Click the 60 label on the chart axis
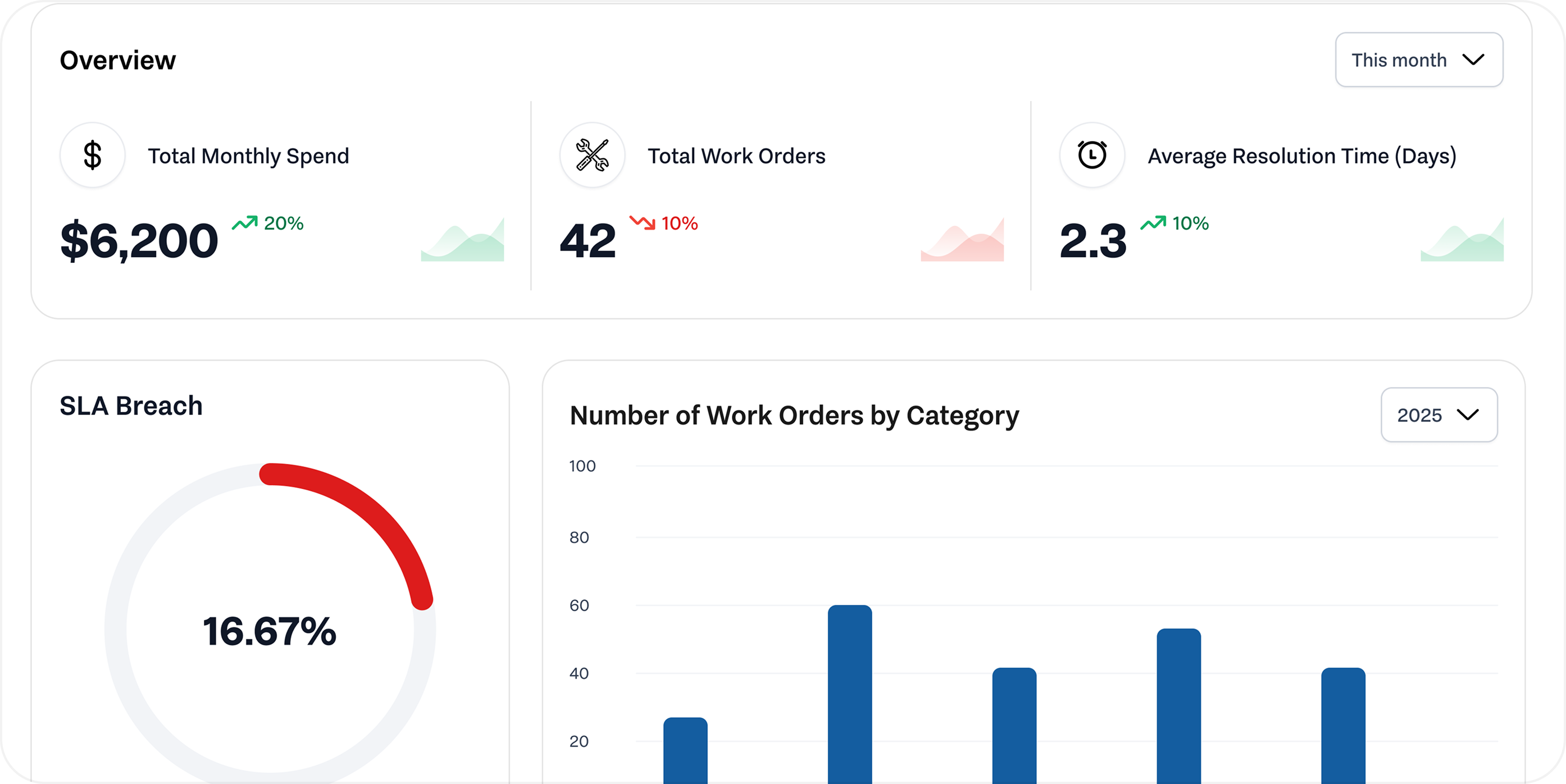Image resolution: width=1566 pixels, height=784 pixels. tap(579, 605)
